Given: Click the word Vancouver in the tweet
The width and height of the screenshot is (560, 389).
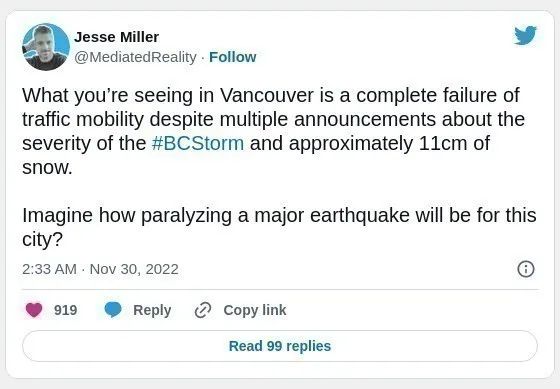Looking at the screenshot, I should [267, 95].
